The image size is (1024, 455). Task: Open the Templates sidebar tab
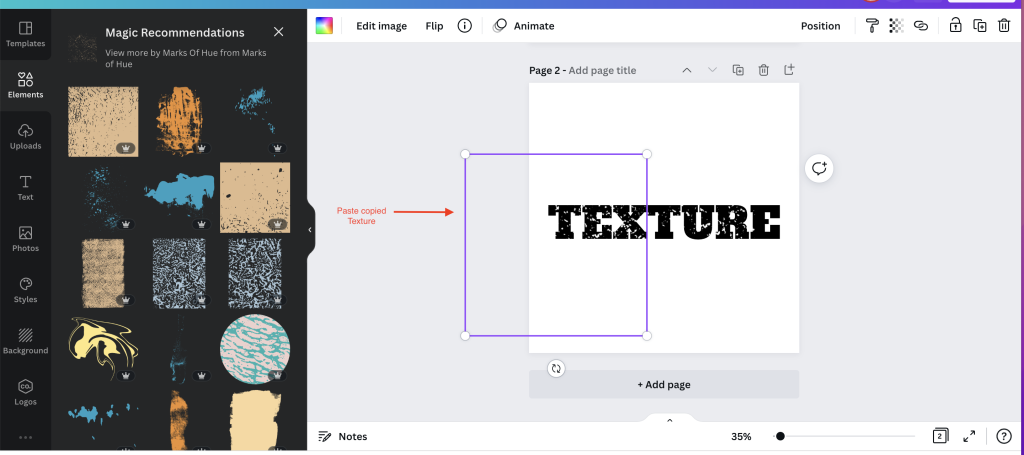click(x=25, y=35)
